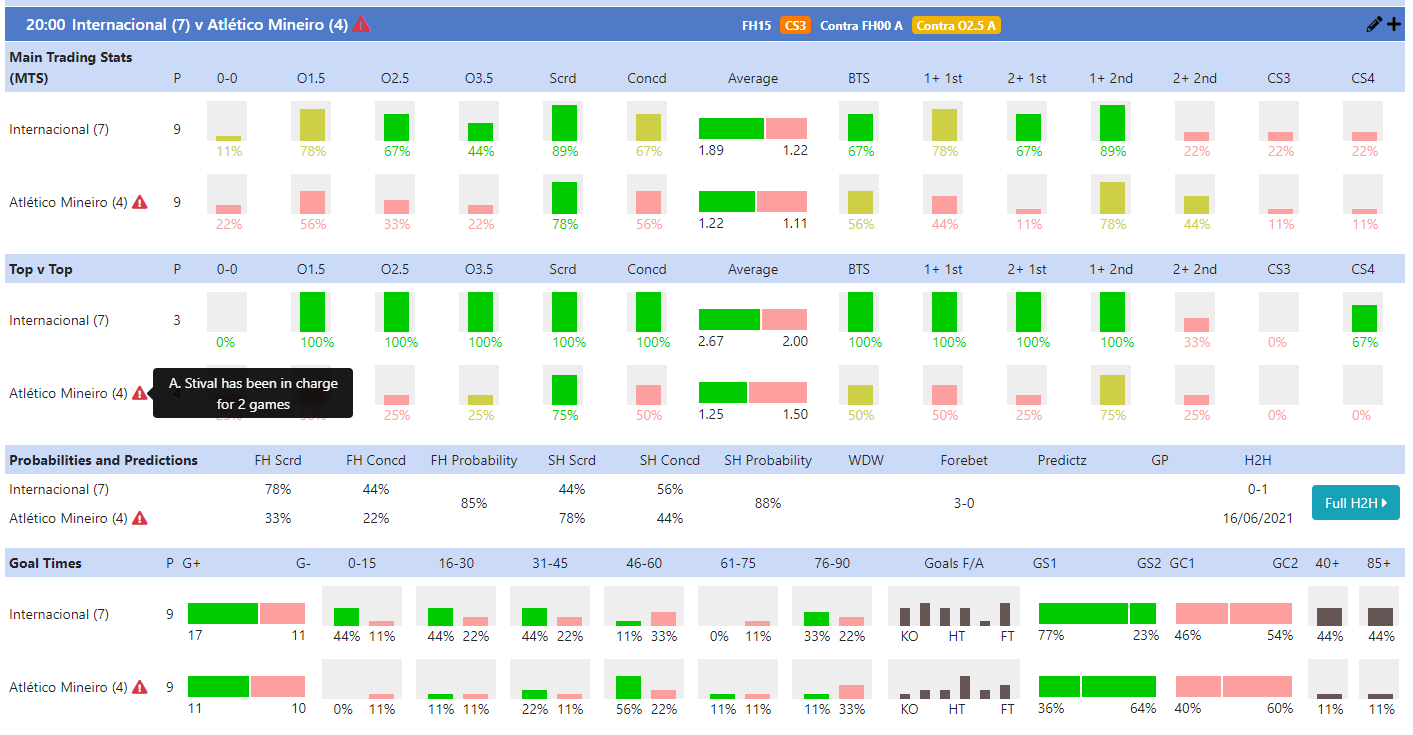Click Atlético Mineiro's warning icon in Probabilities section
1413x735 pixels.
[141, 518]
